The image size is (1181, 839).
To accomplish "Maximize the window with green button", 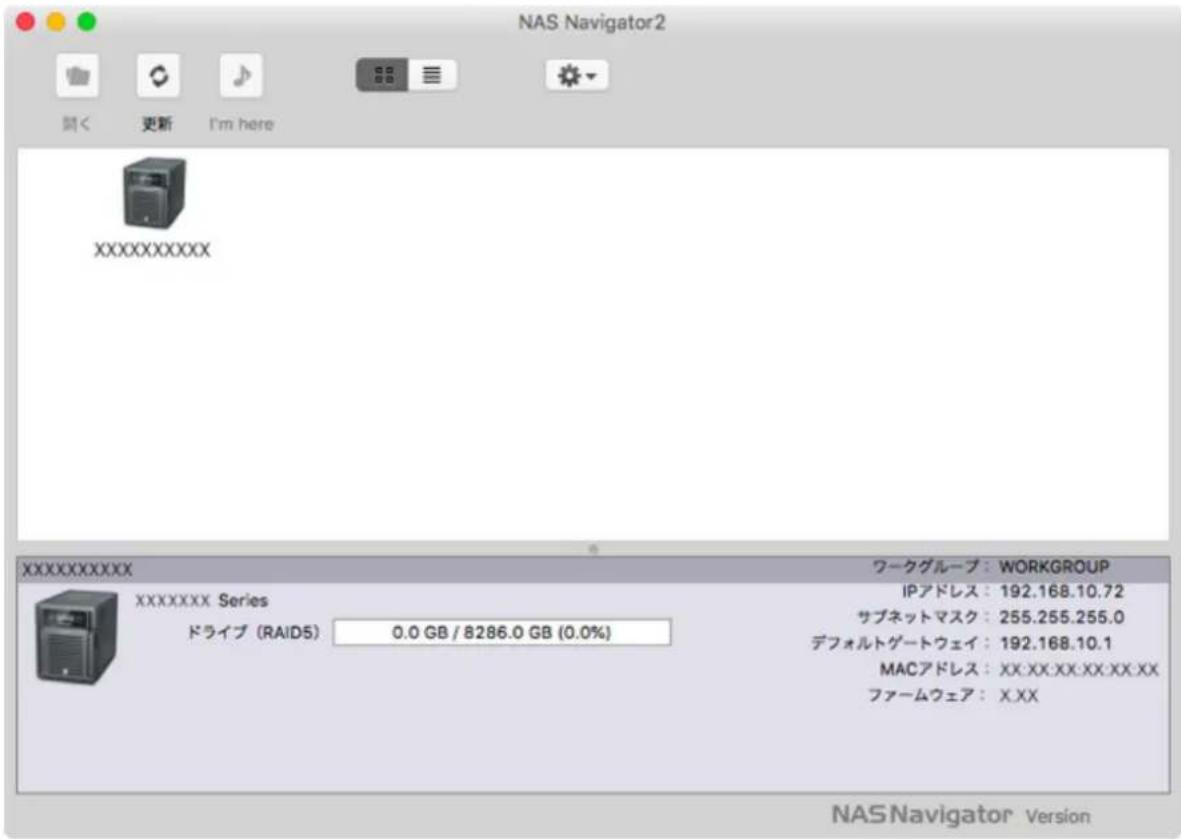I will (87, 22).
